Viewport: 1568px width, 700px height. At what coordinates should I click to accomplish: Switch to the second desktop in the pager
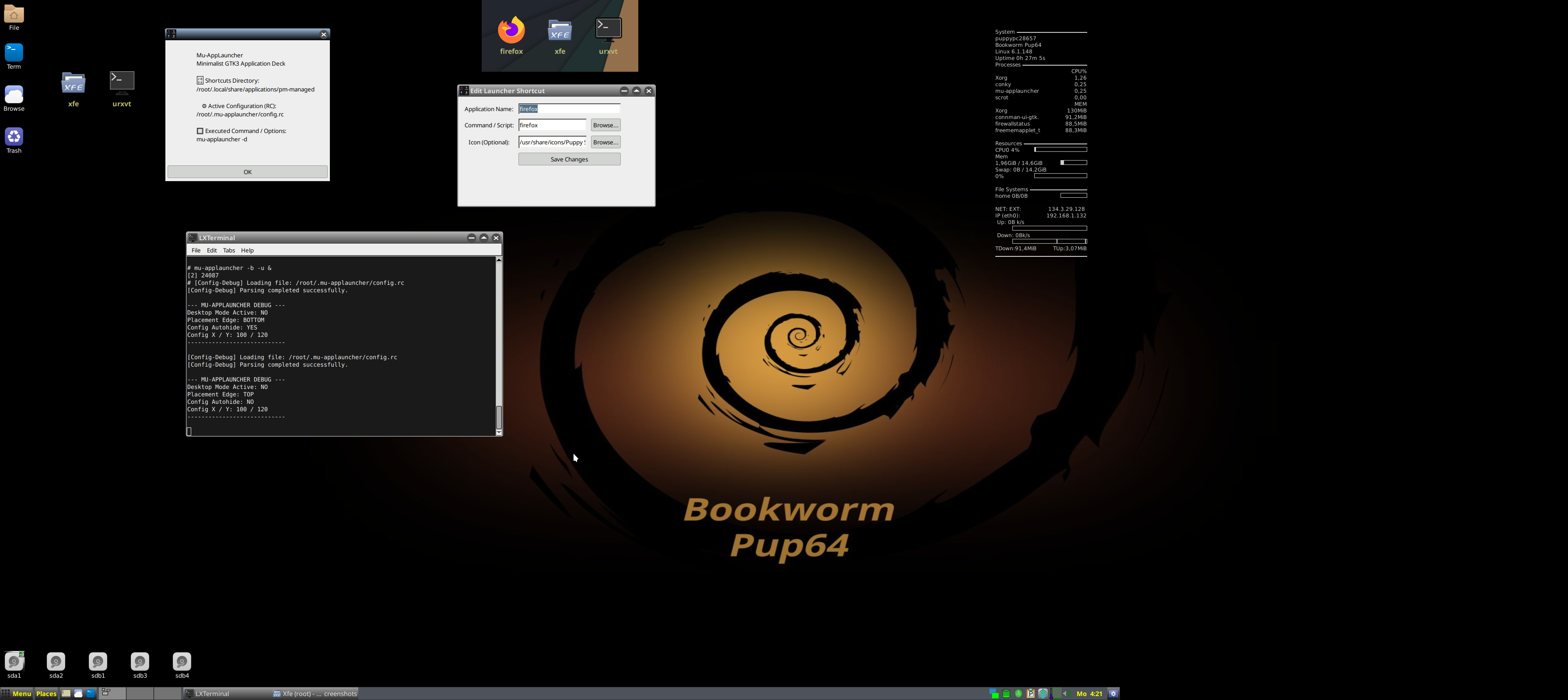point(140,693)
